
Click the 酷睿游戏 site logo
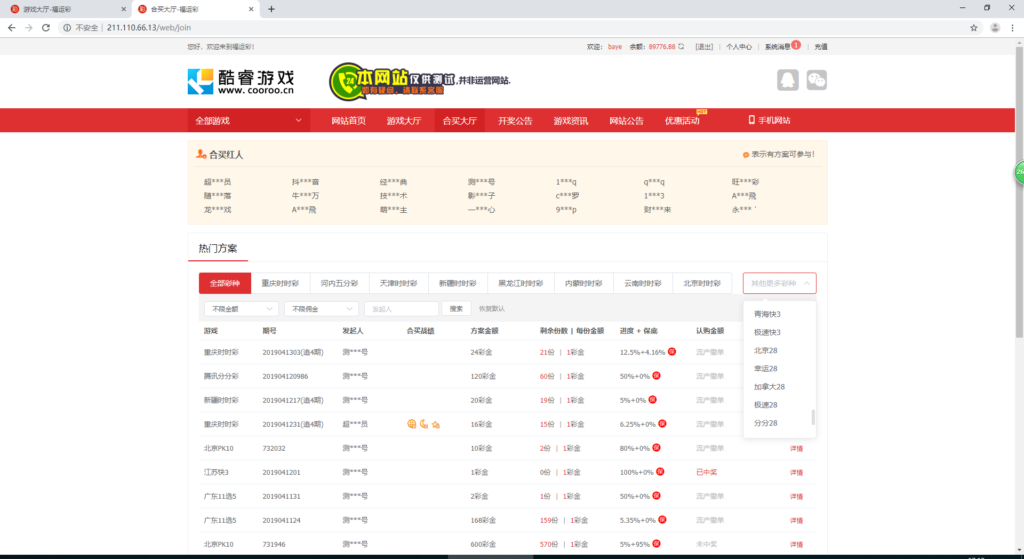[241, 81]
